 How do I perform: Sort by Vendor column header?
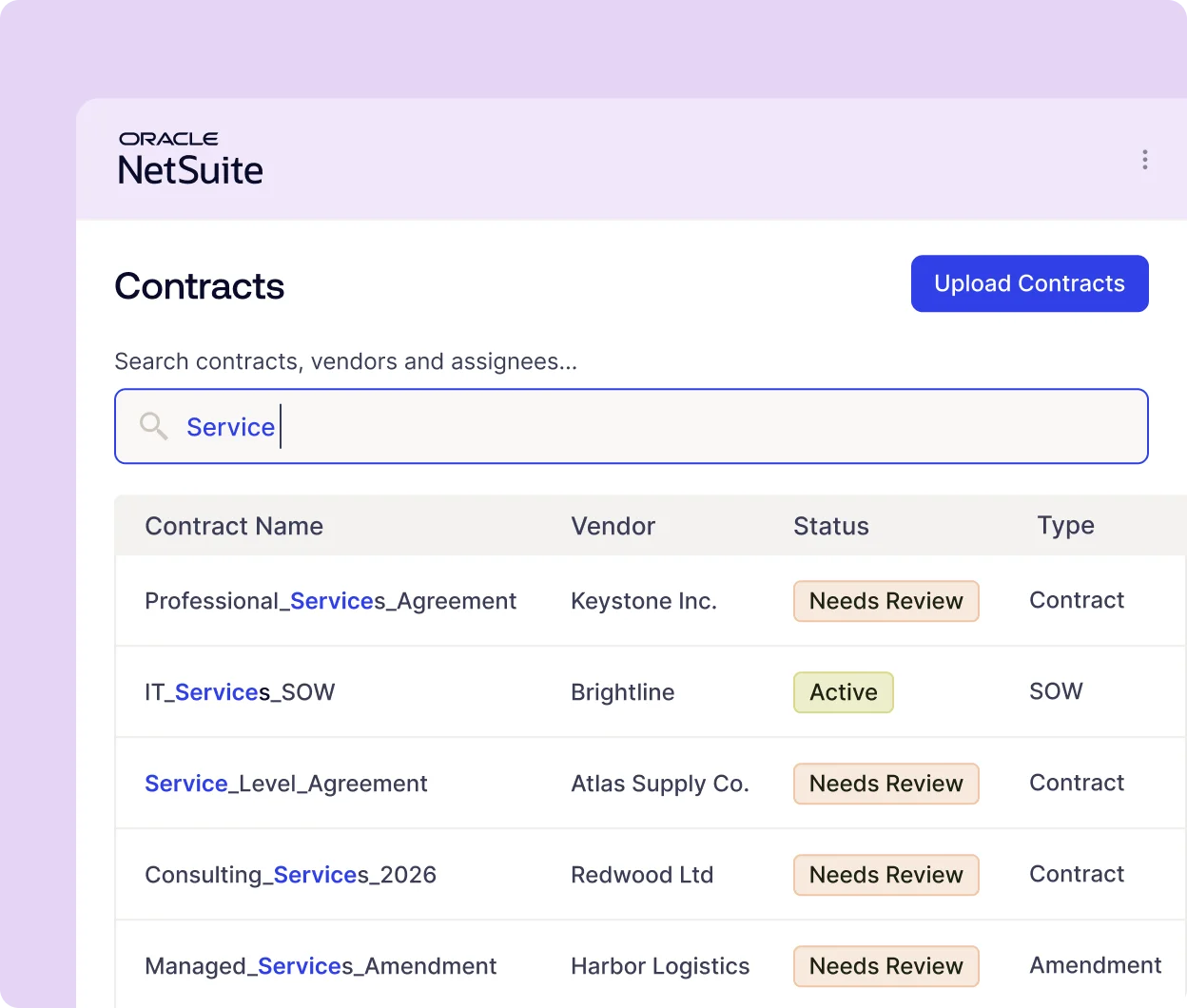pyautogui.click(x=613, y=526)
